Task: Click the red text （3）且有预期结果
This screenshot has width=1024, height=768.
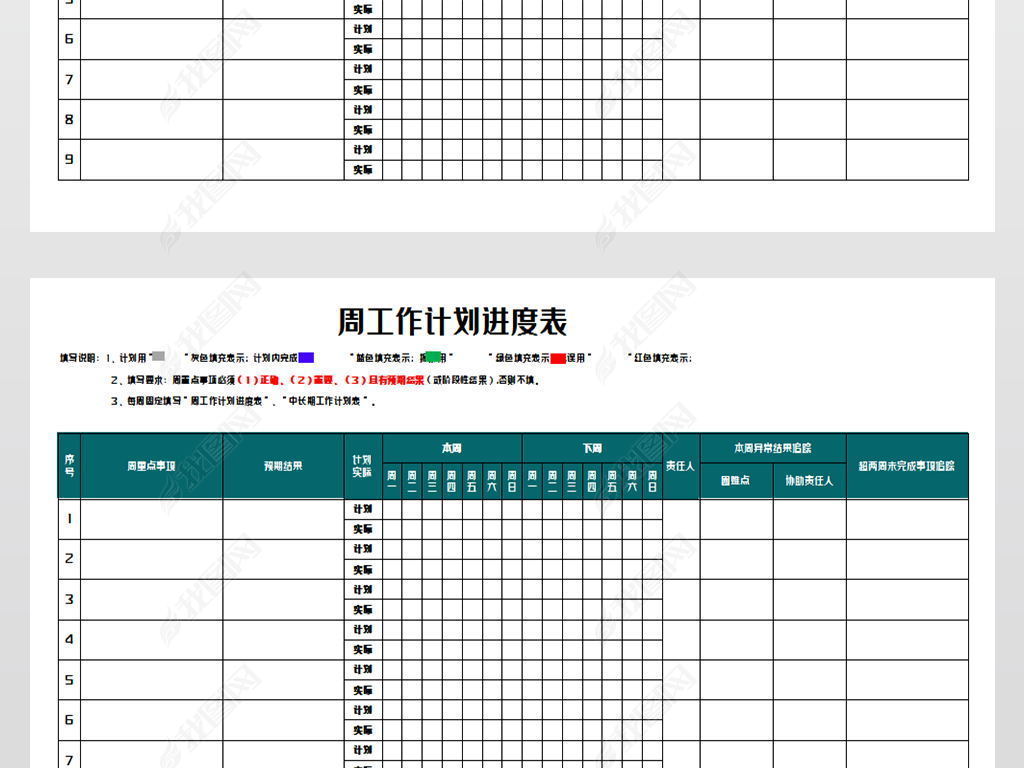Action: pos(384,380)
